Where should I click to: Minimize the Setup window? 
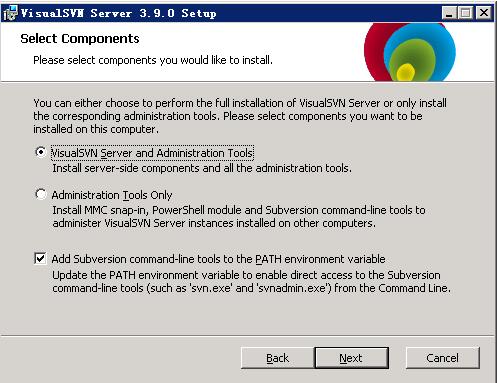[x=449, y=13]
